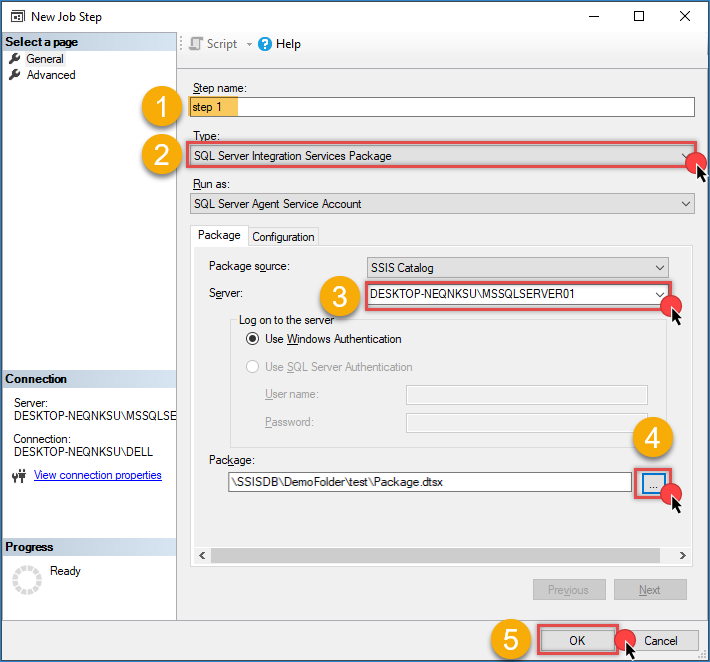Select Use SQL Server Authentication option
710x662 pixels.
252,367
